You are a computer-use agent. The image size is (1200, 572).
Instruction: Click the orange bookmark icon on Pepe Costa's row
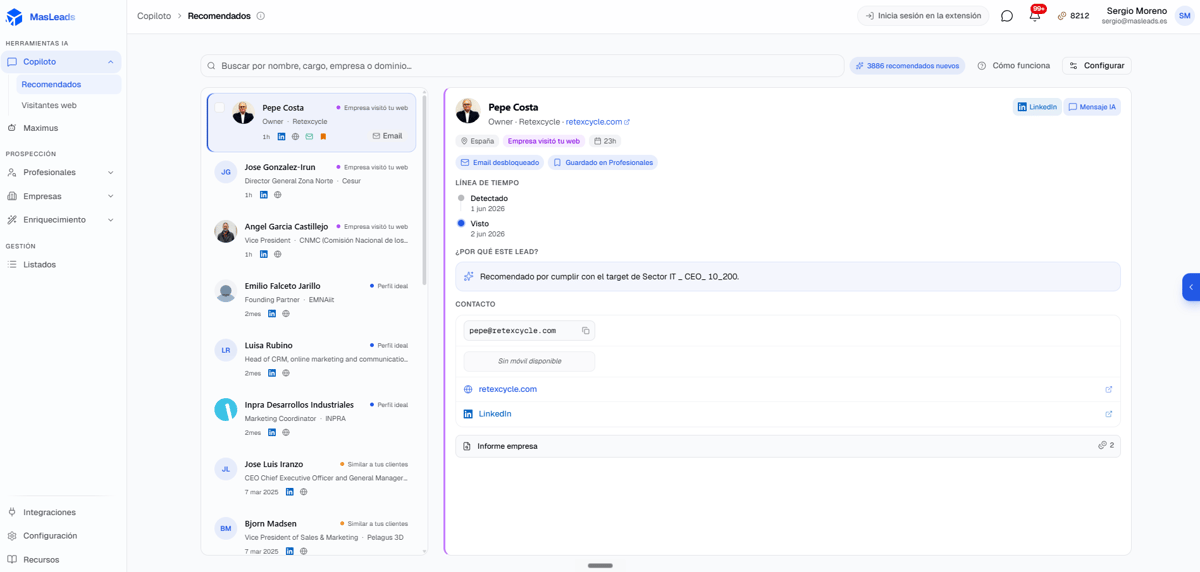(x=323, y=137)
